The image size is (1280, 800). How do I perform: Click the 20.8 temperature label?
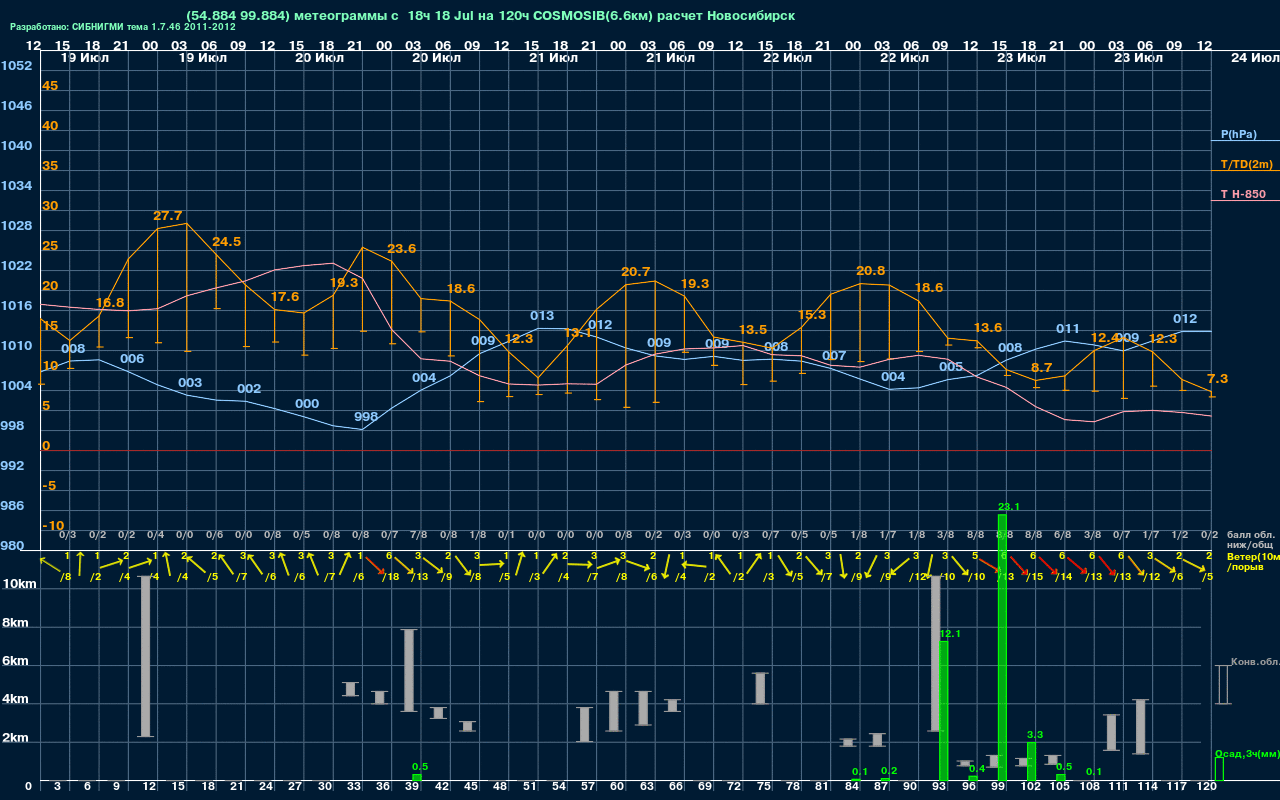871,271
